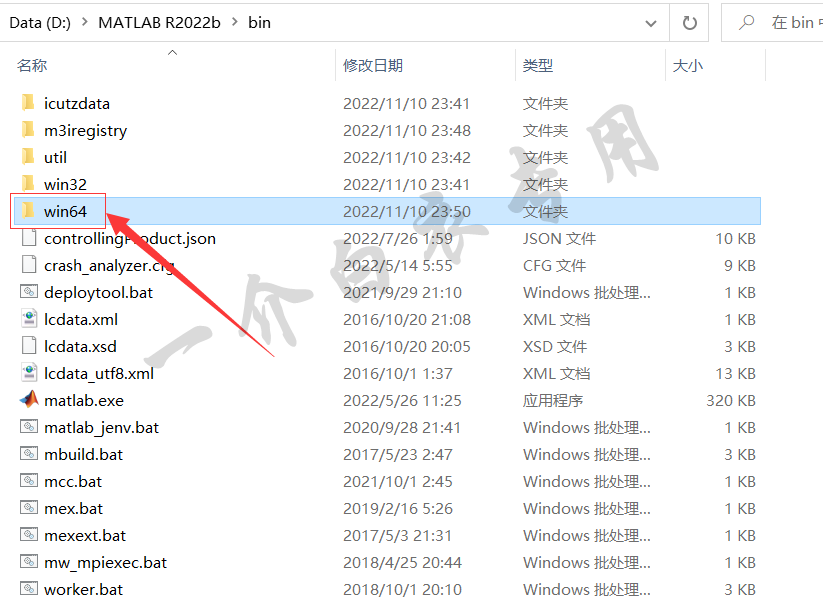Viewport: 823px width, 614px height.
Task: Click the 2022/5/26 11:25 date cell
Action: click(x=402, y=400)
